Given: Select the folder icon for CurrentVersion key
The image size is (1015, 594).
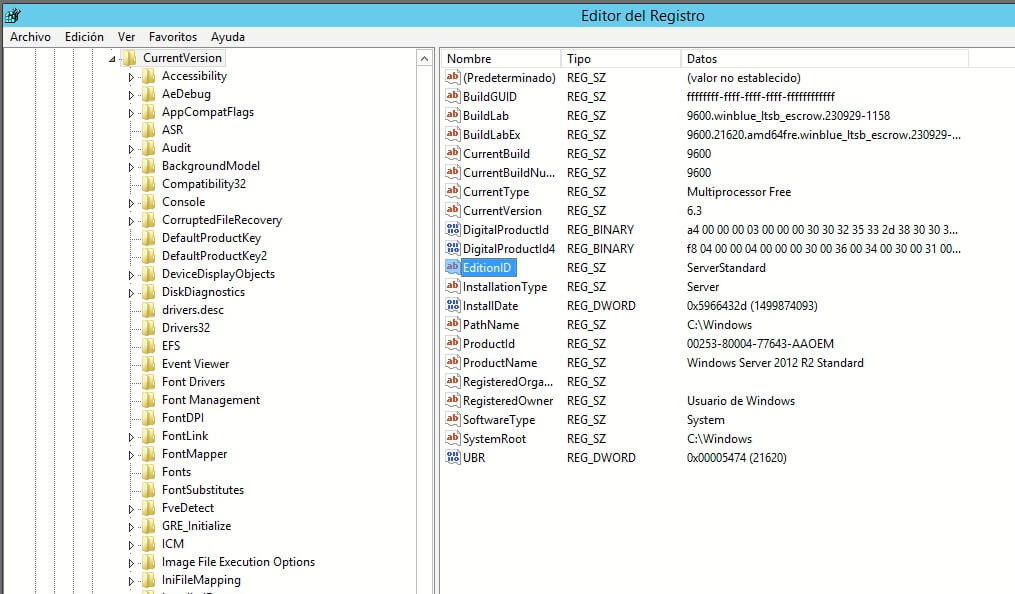Looking at the screenshot, I should pyautogui.click(x=131, y=57).
